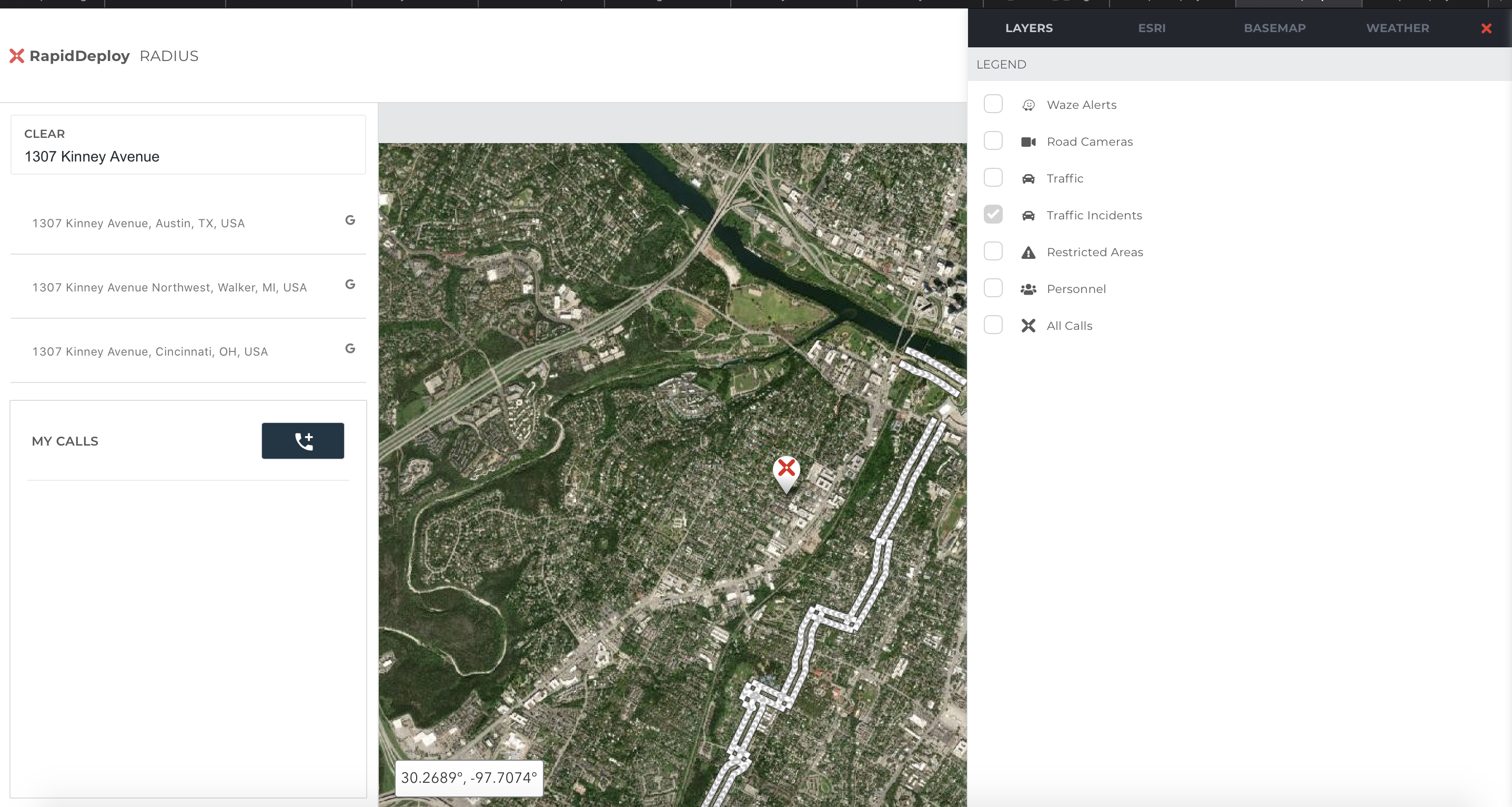The width and height of the screenshot is (1512, 807).
Task: Click the add new call phone icon
Action: tap(303, 441)
